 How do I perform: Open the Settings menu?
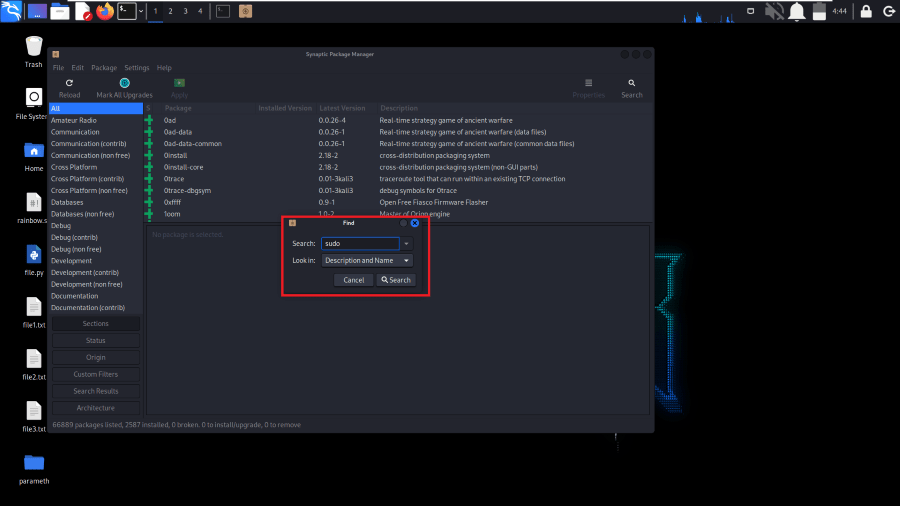point(137,68)
